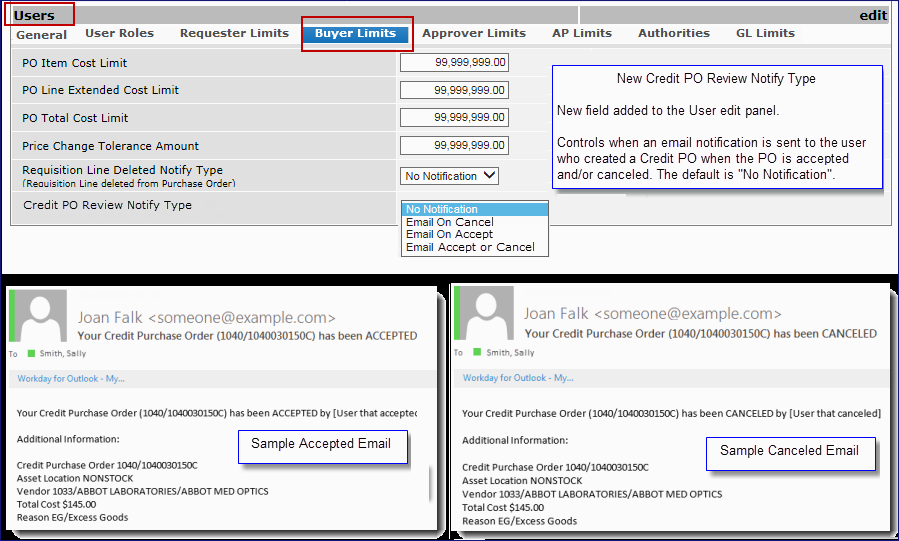Go to the Approver Limits tab
The image size is (899, 541).
(x=474, y=33)
